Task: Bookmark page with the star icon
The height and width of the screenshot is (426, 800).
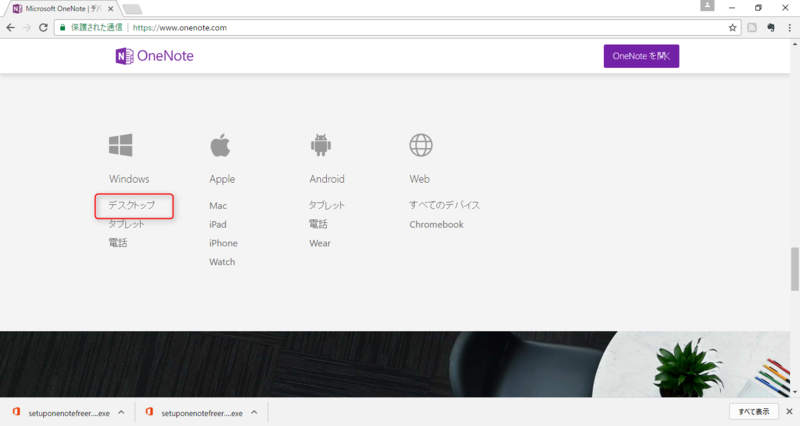Action: 733,28
